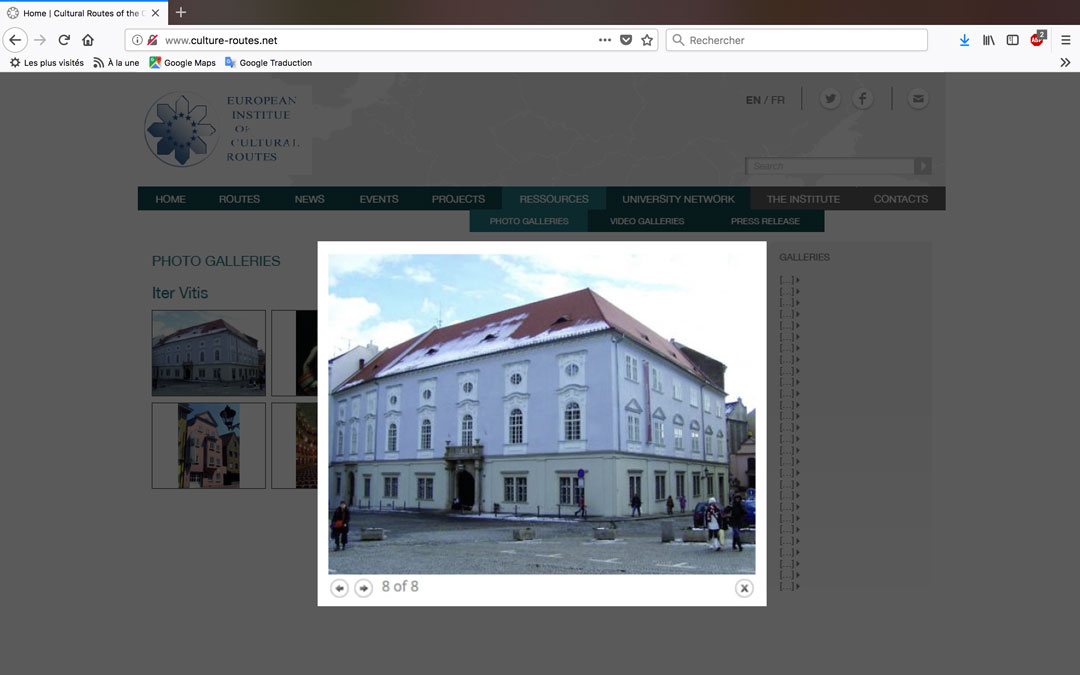
Task: Switch site language to FR
Action: pyautogui.click(x=778, y=100)
